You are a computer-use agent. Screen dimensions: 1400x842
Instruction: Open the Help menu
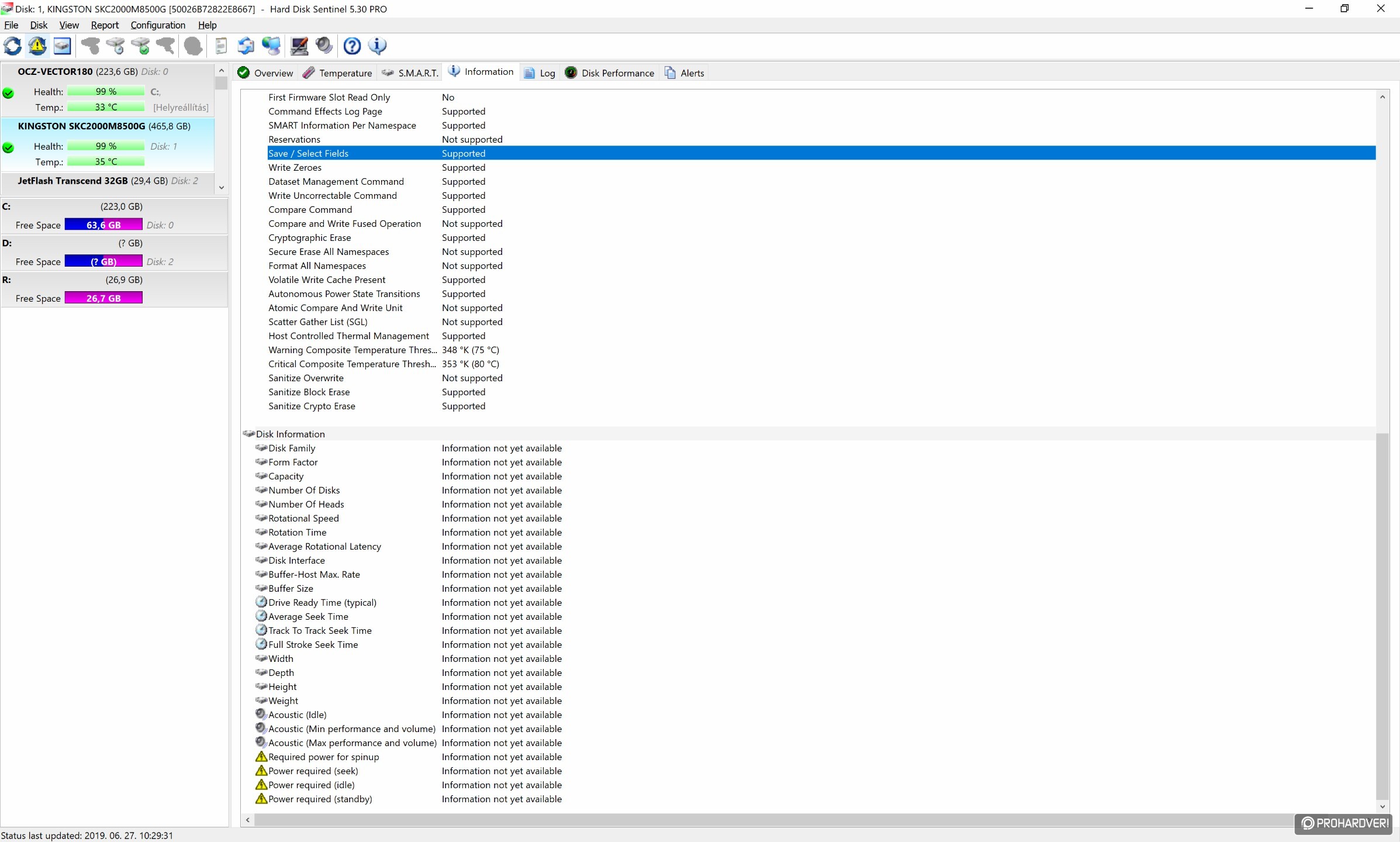click(207, 25)
